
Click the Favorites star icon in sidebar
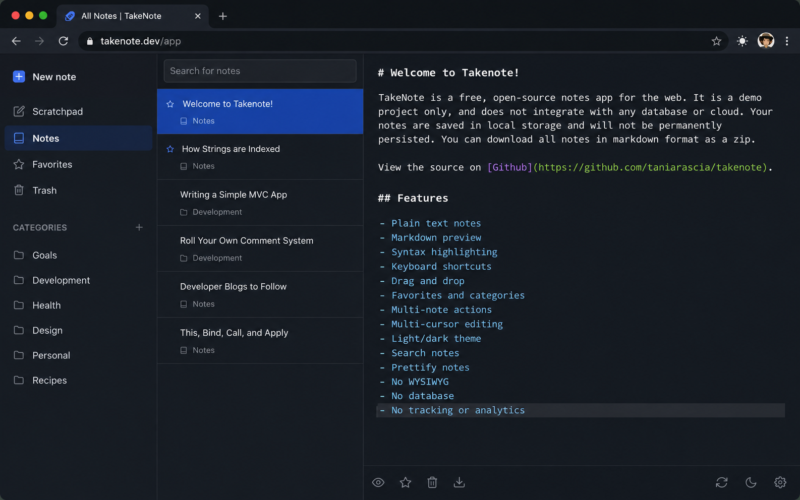point(19,164)
